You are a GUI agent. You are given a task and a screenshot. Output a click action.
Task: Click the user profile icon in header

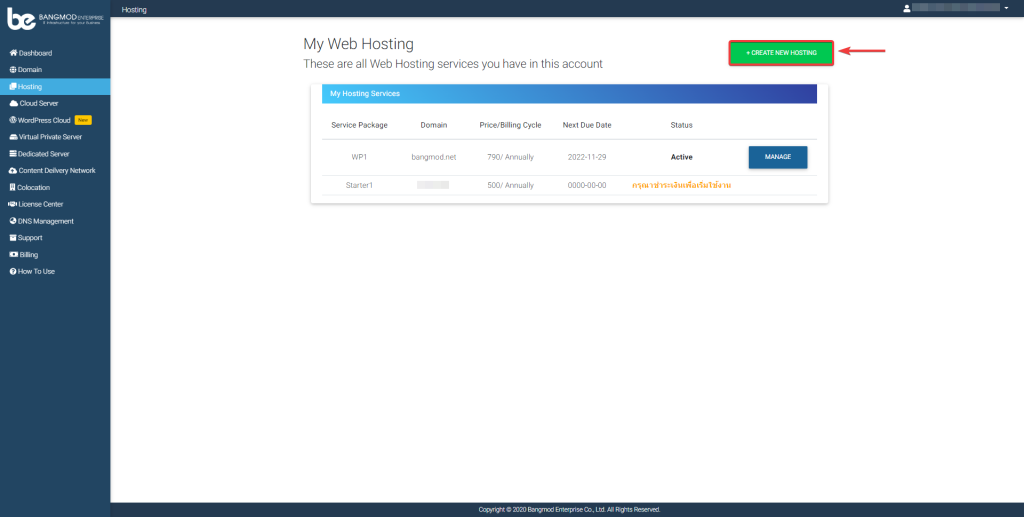(906, 8)
